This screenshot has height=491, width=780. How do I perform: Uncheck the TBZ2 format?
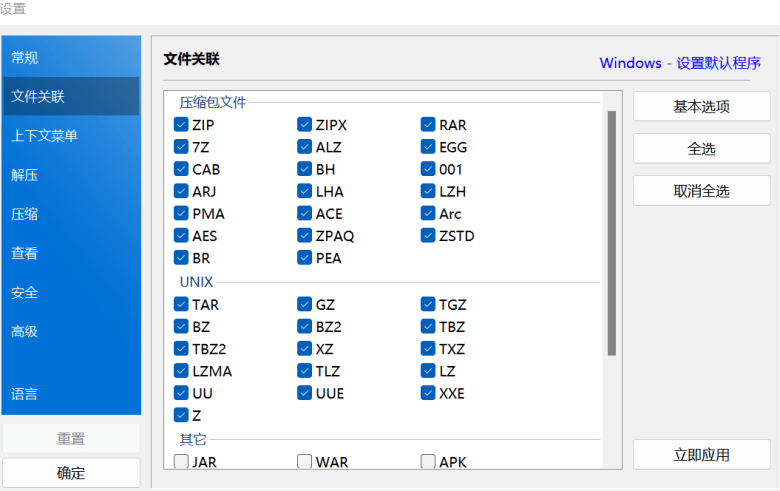pos(181,348)
